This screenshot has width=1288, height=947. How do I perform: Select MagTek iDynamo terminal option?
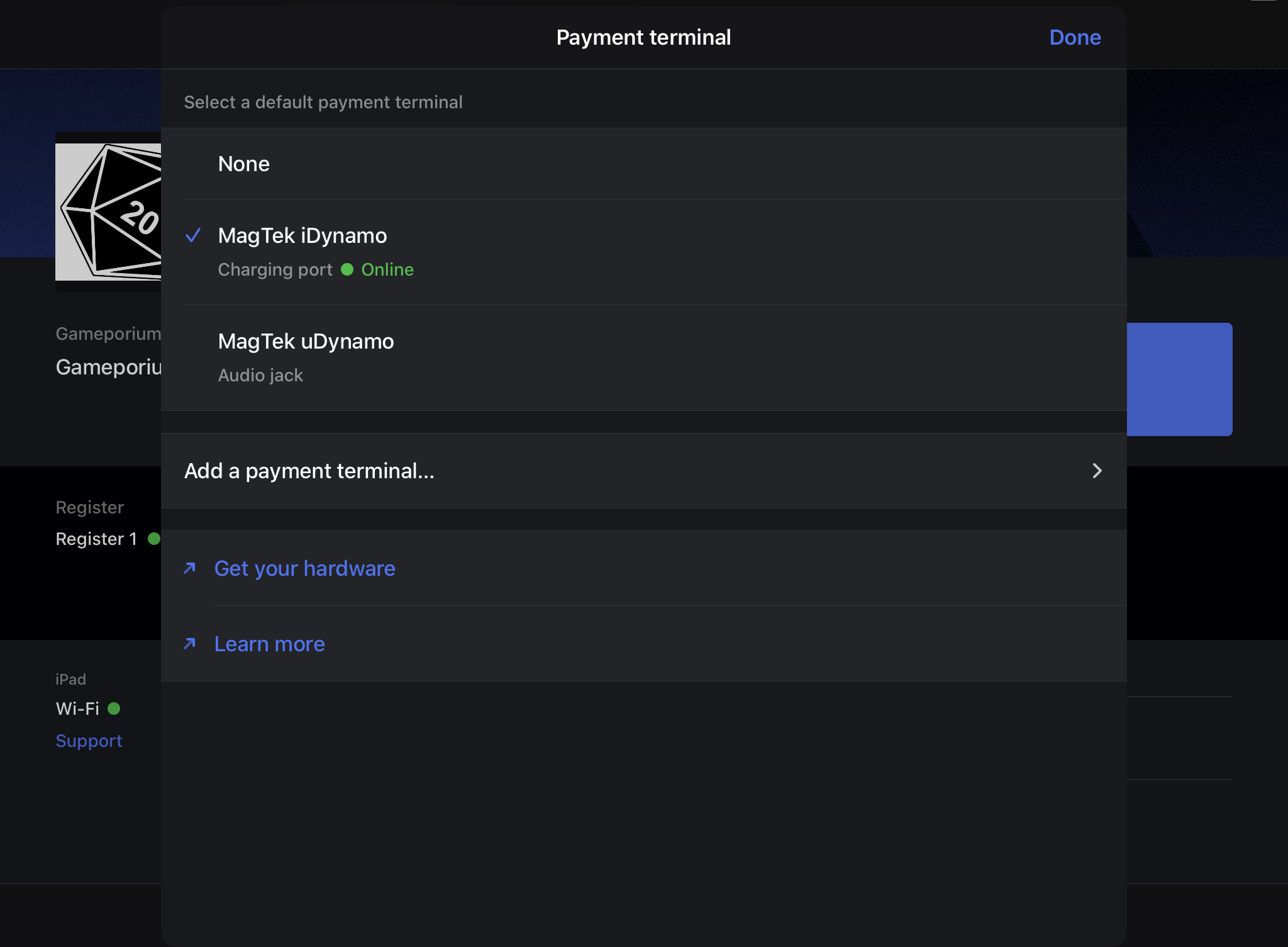[x=303, y=236]
